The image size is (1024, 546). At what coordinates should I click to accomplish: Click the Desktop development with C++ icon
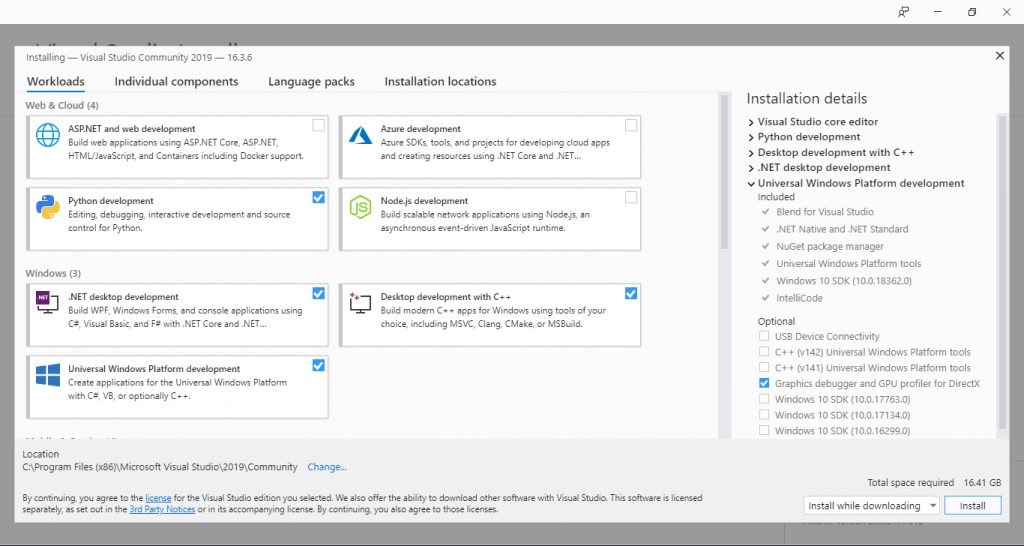click(x=360, y=303)
